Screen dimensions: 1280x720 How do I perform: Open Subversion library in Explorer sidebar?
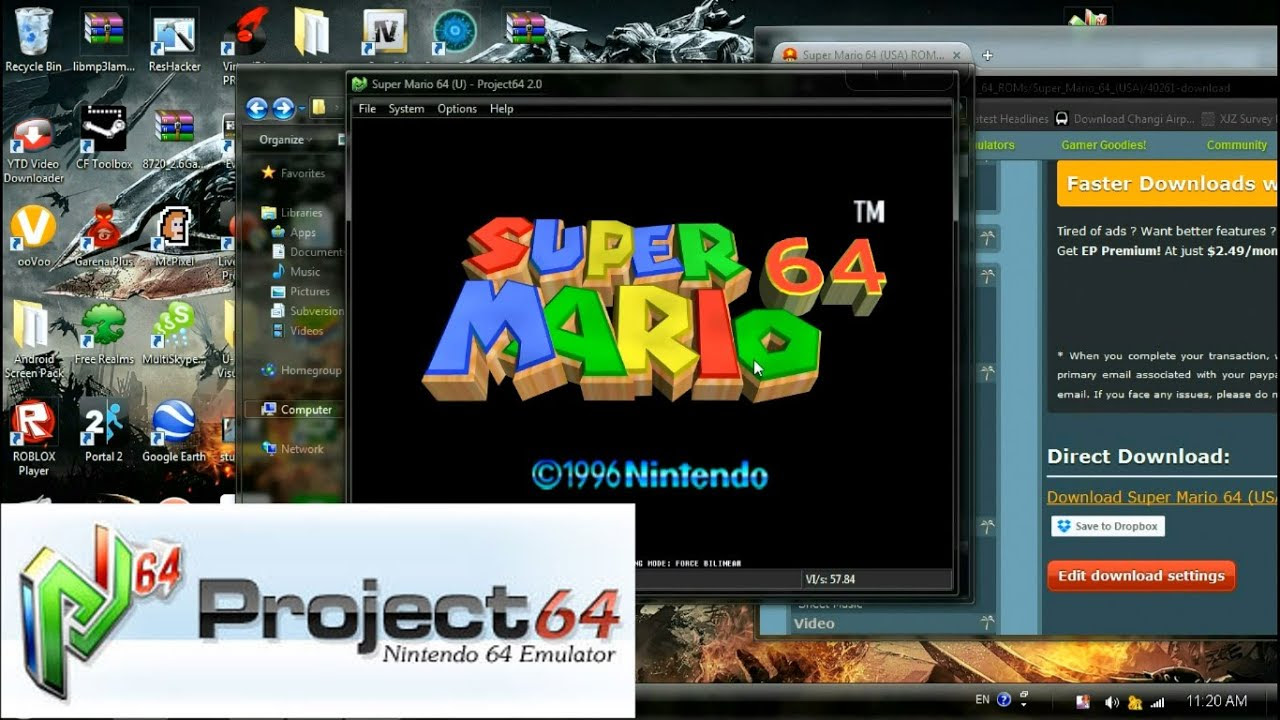pos(307,311)
